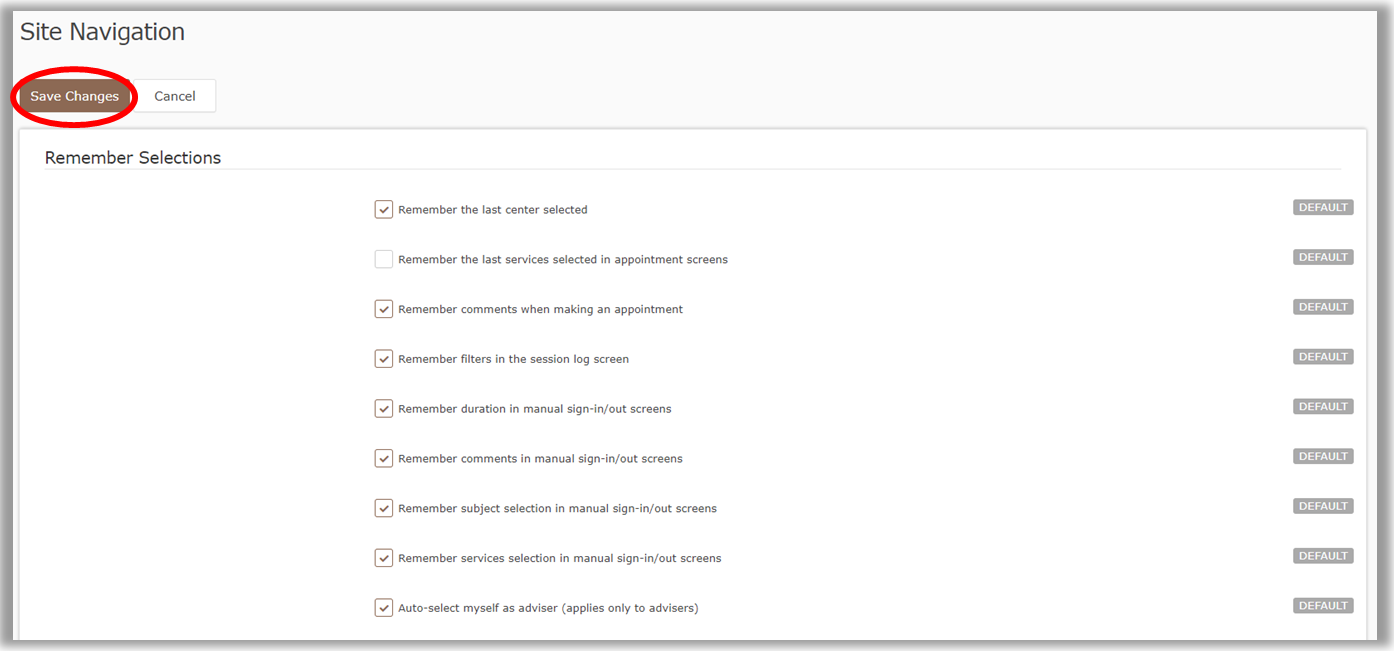Select DEFAULT tag beside appointment comments option

coord(1323,307)
